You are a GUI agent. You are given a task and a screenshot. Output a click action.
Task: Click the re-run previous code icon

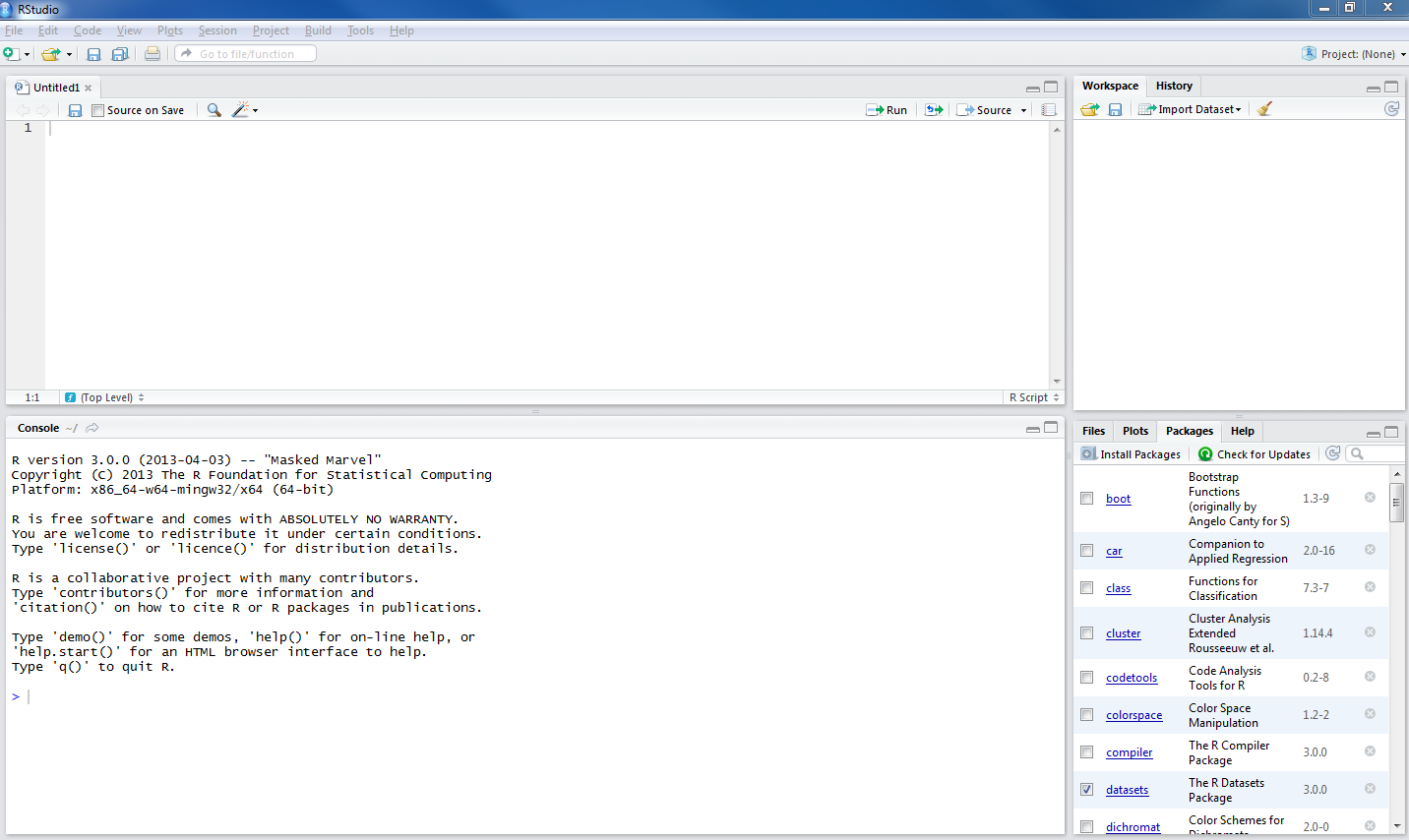point(934,110)
